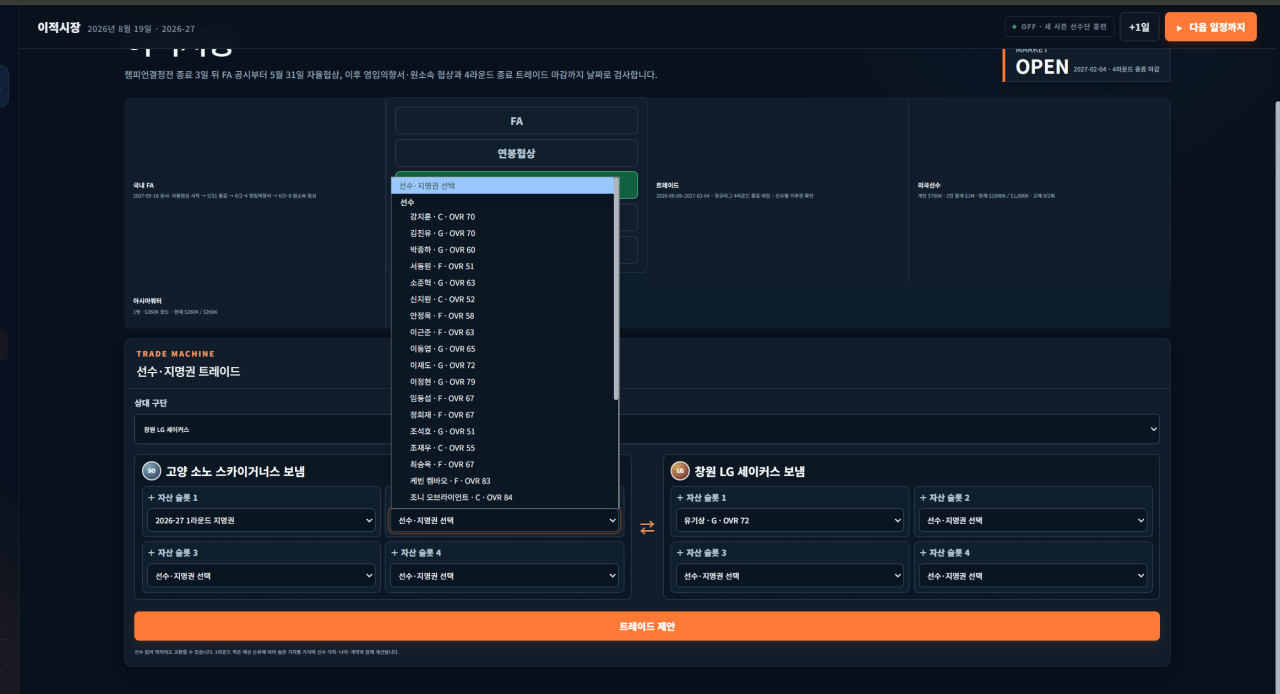Open 고양 자산 슬롯 3 selection dropdown

point(261,576)
